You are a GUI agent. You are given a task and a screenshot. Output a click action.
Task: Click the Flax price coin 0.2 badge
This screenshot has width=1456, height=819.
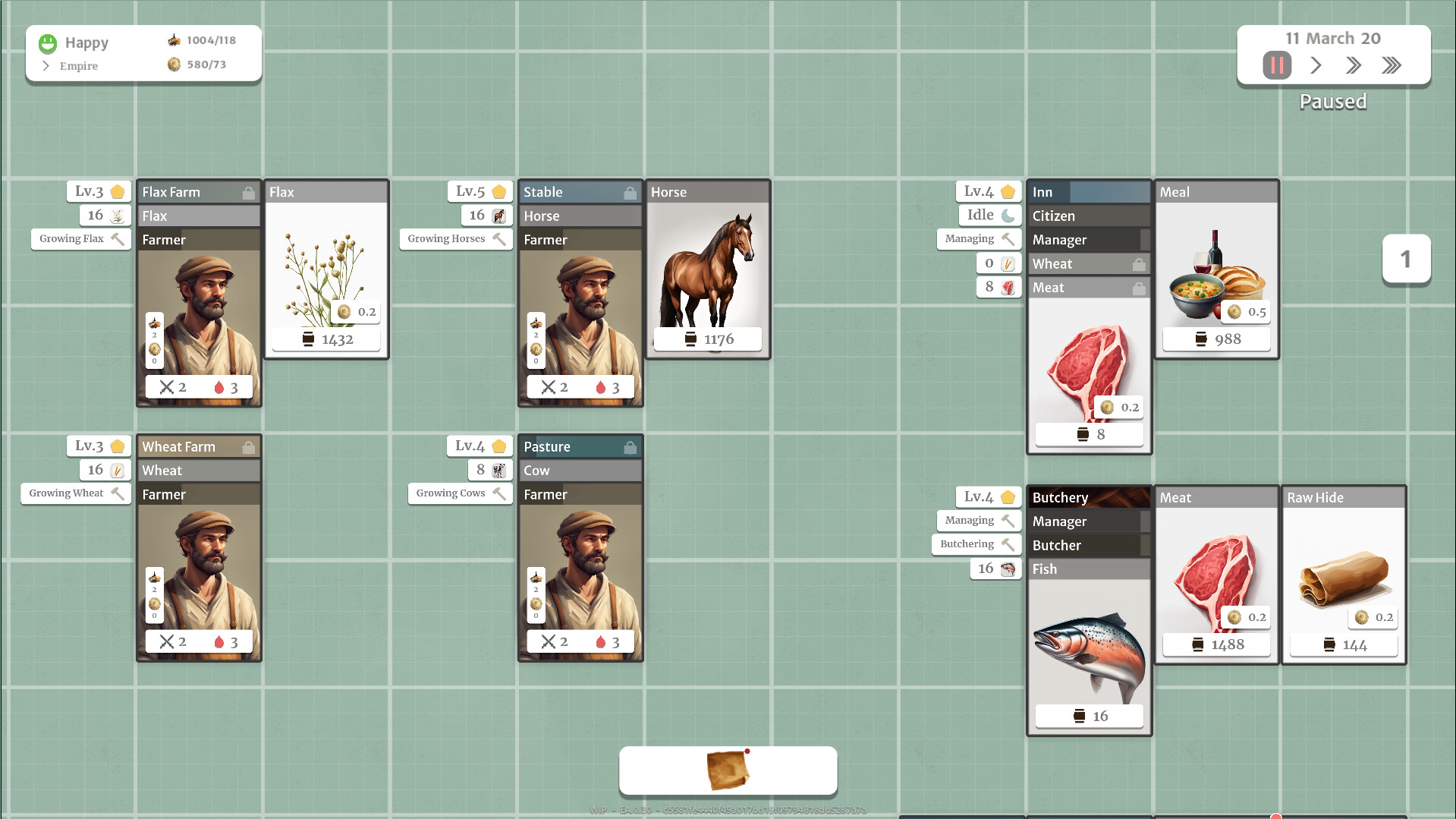[357, 312]
